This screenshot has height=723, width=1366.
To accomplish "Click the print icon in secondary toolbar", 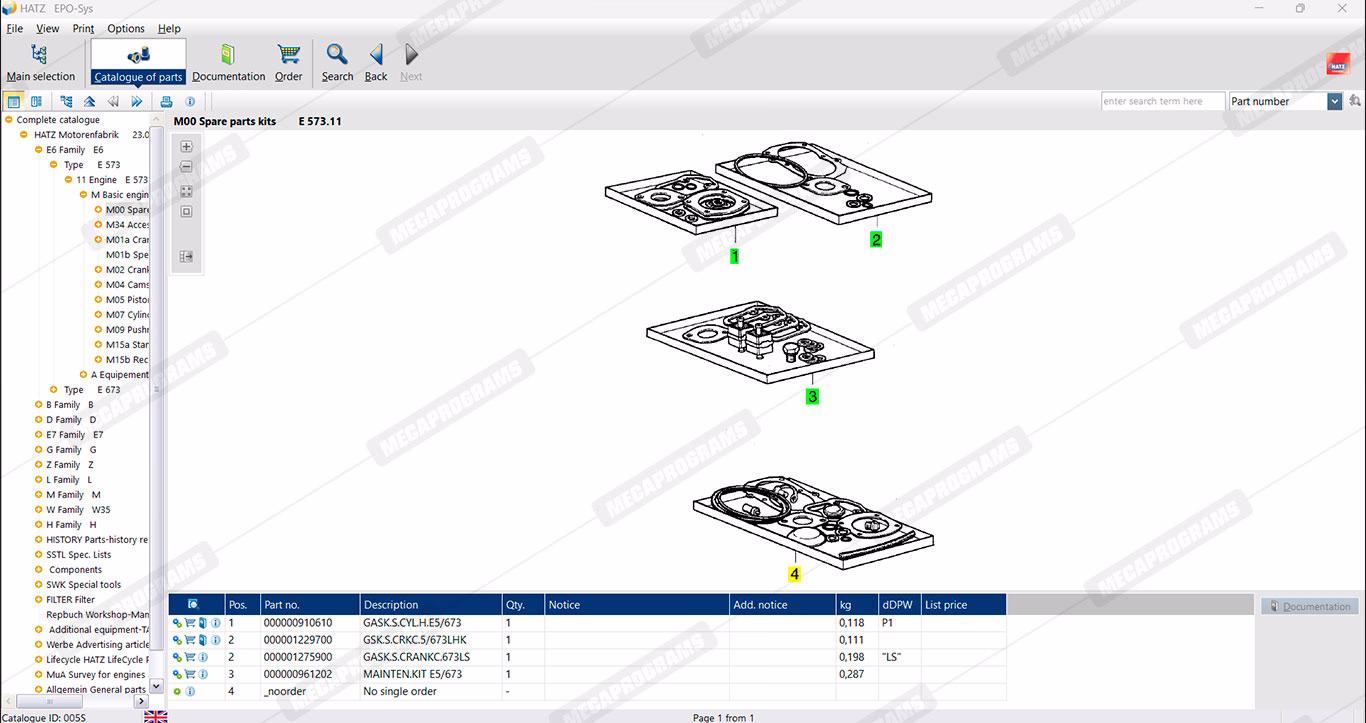I will [167, 101].
